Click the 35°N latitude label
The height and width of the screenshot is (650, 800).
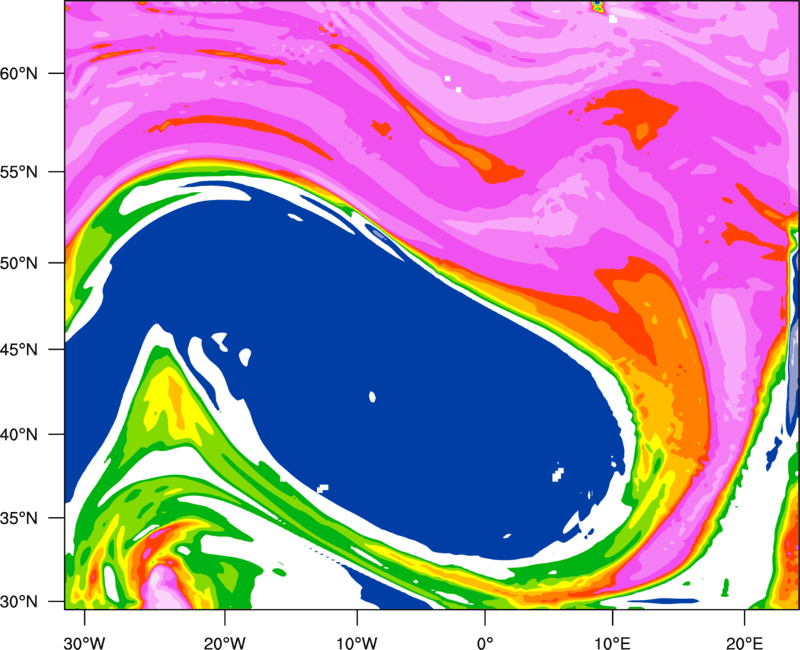19,518
